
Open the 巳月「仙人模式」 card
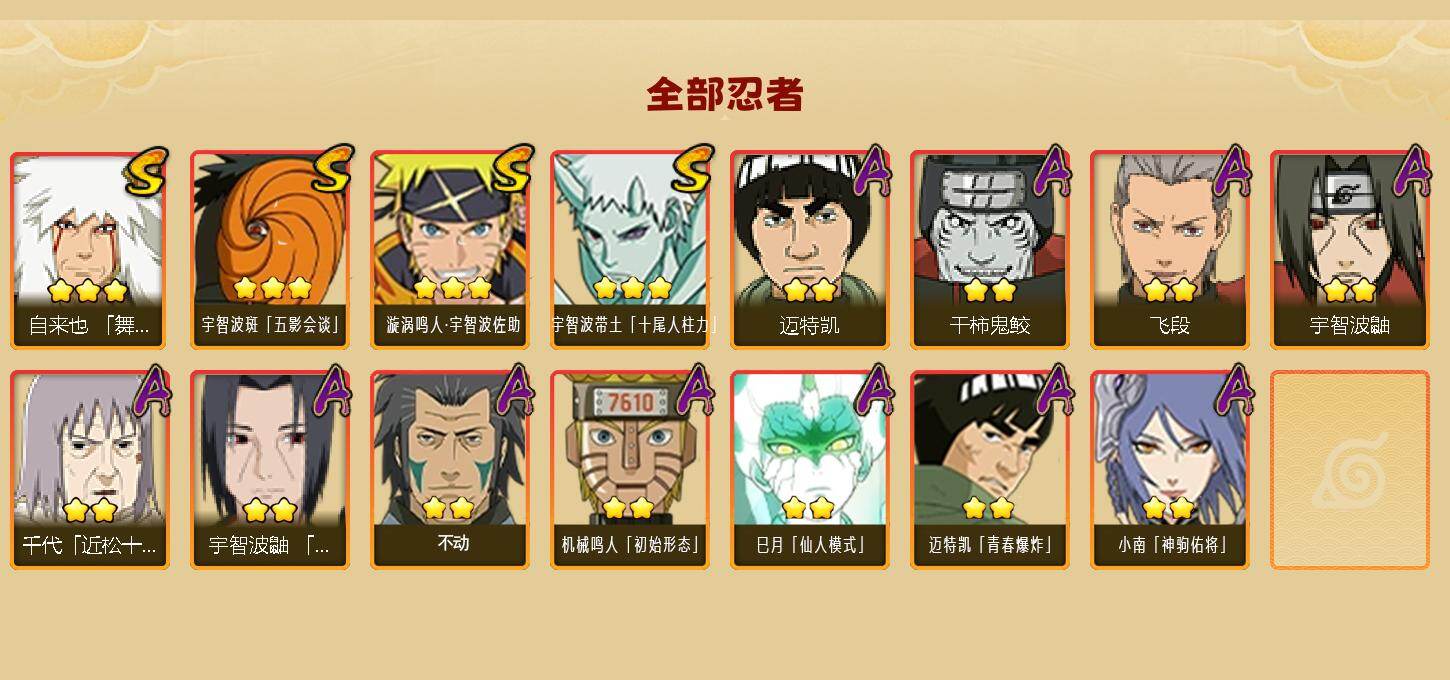click(x=810, y=470)
